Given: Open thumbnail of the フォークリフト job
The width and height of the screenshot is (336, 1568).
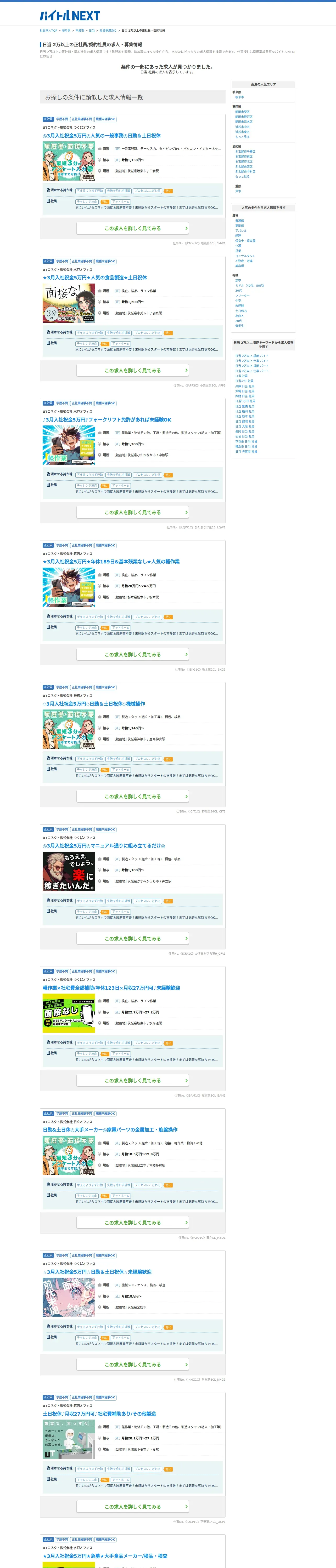Looking at the screenshot, I should (69, 446).
